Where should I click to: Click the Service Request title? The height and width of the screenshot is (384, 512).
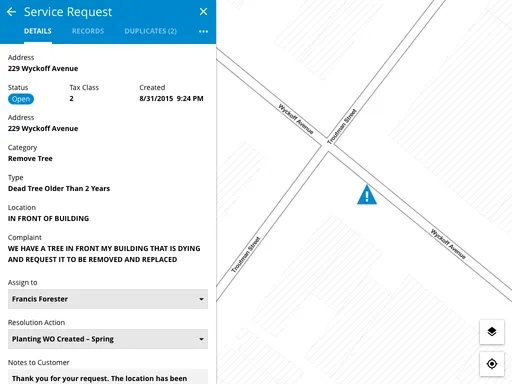coord(68,12)
